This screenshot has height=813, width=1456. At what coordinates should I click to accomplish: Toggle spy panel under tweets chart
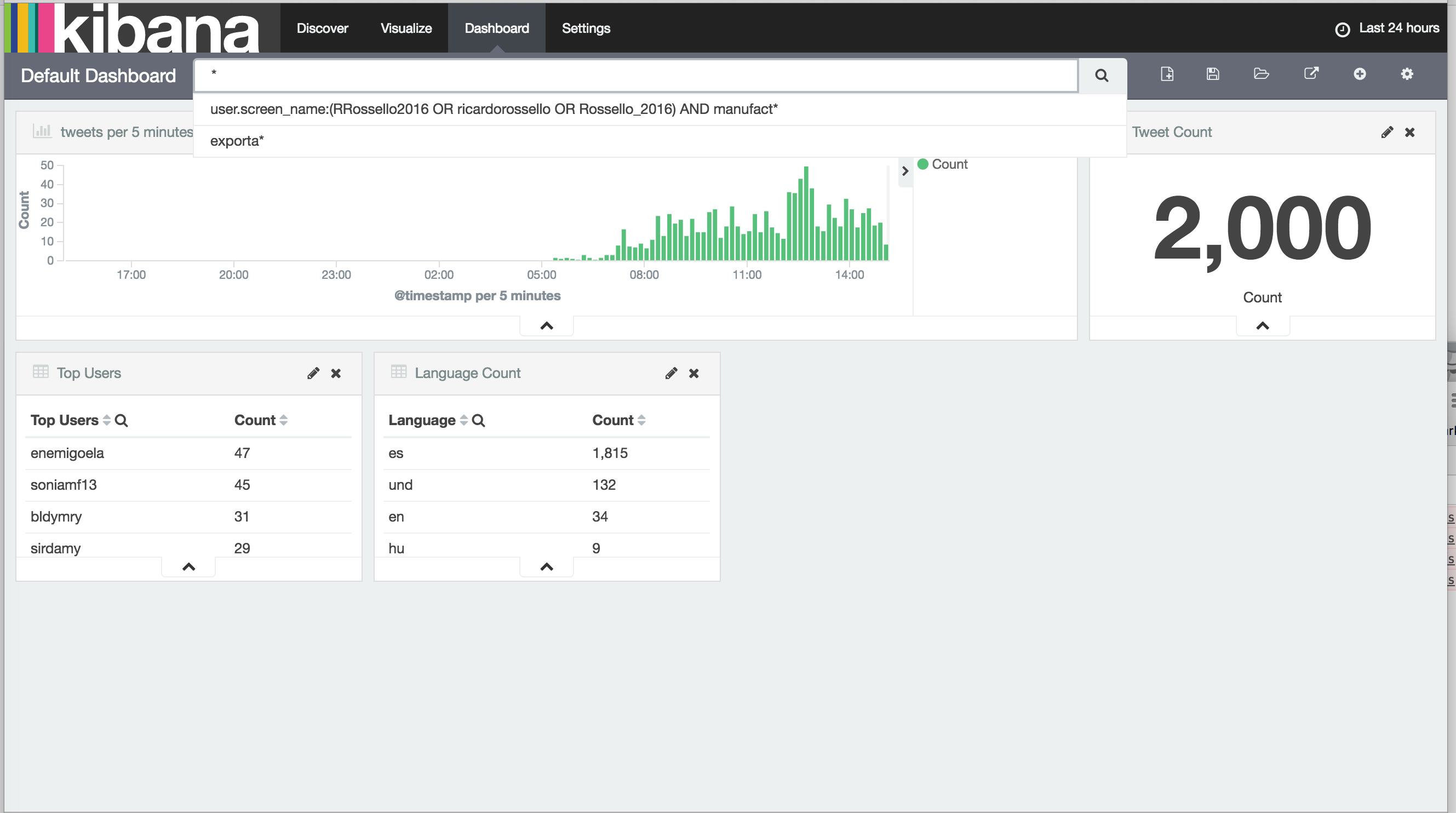coord(547,325)
